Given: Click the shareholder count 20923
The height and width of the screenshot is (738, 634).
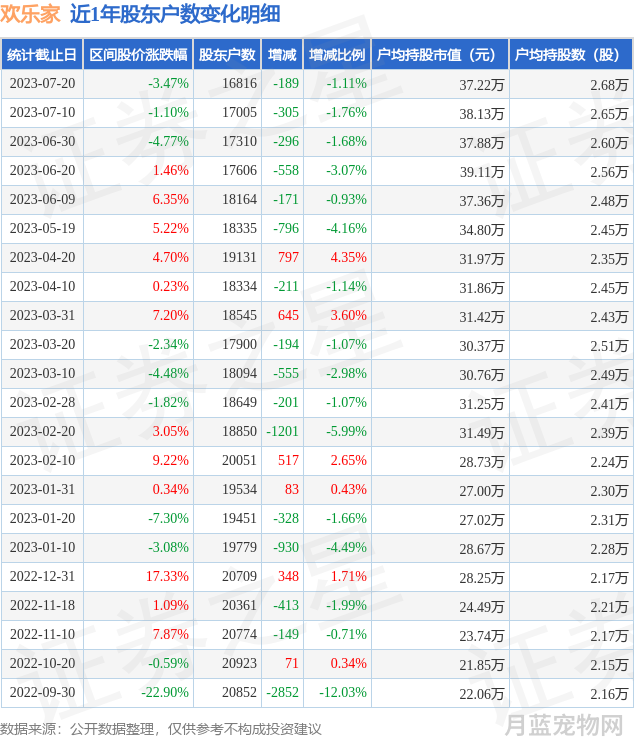Looking at the screenshot, I should click(x=240, y=663).
